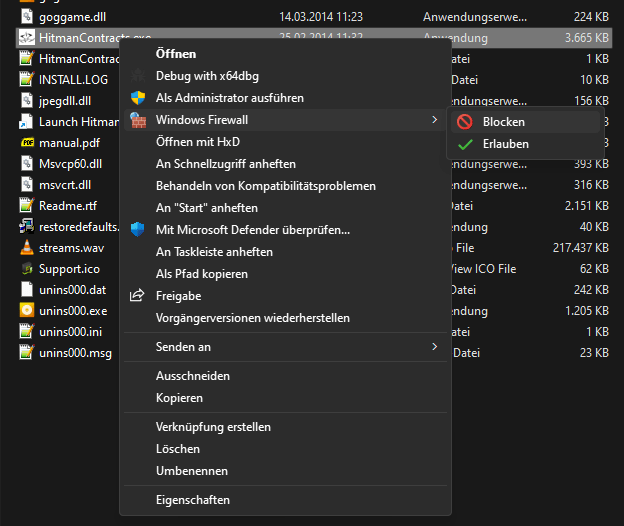Click the unins000.msg notepad icon
The height and width of the screenshot is (526, 624).
click(x=27, y=353)
